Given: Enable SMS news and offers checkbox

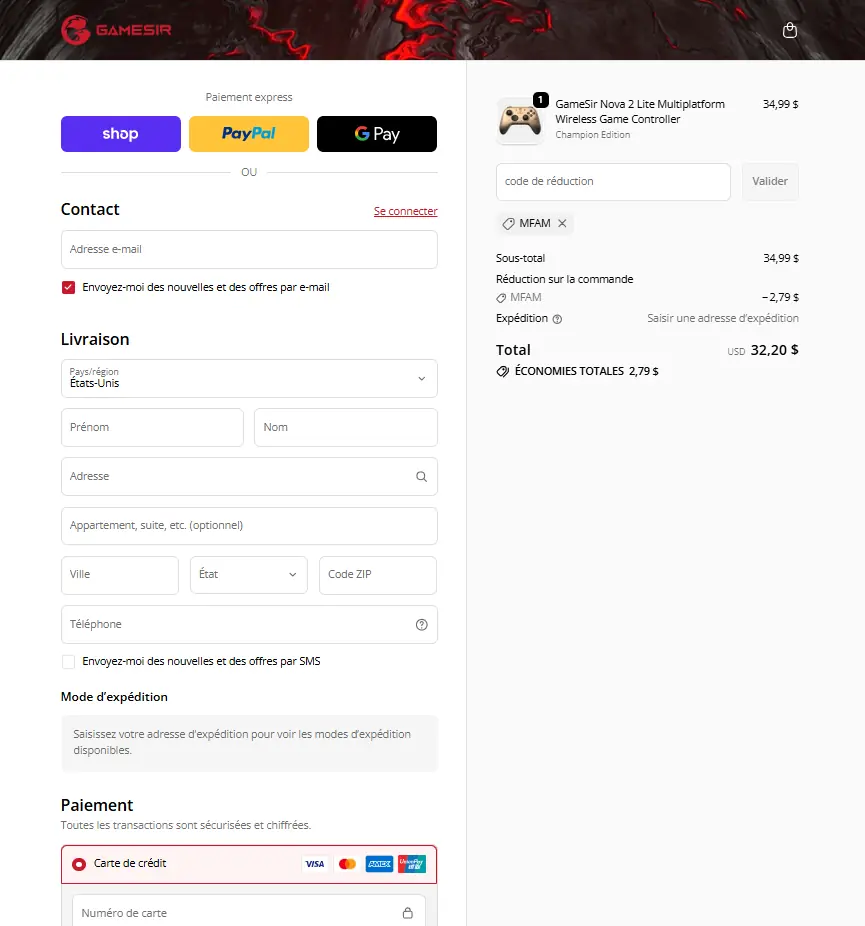Looking at the screenshot, I should (x=68, y=661).
